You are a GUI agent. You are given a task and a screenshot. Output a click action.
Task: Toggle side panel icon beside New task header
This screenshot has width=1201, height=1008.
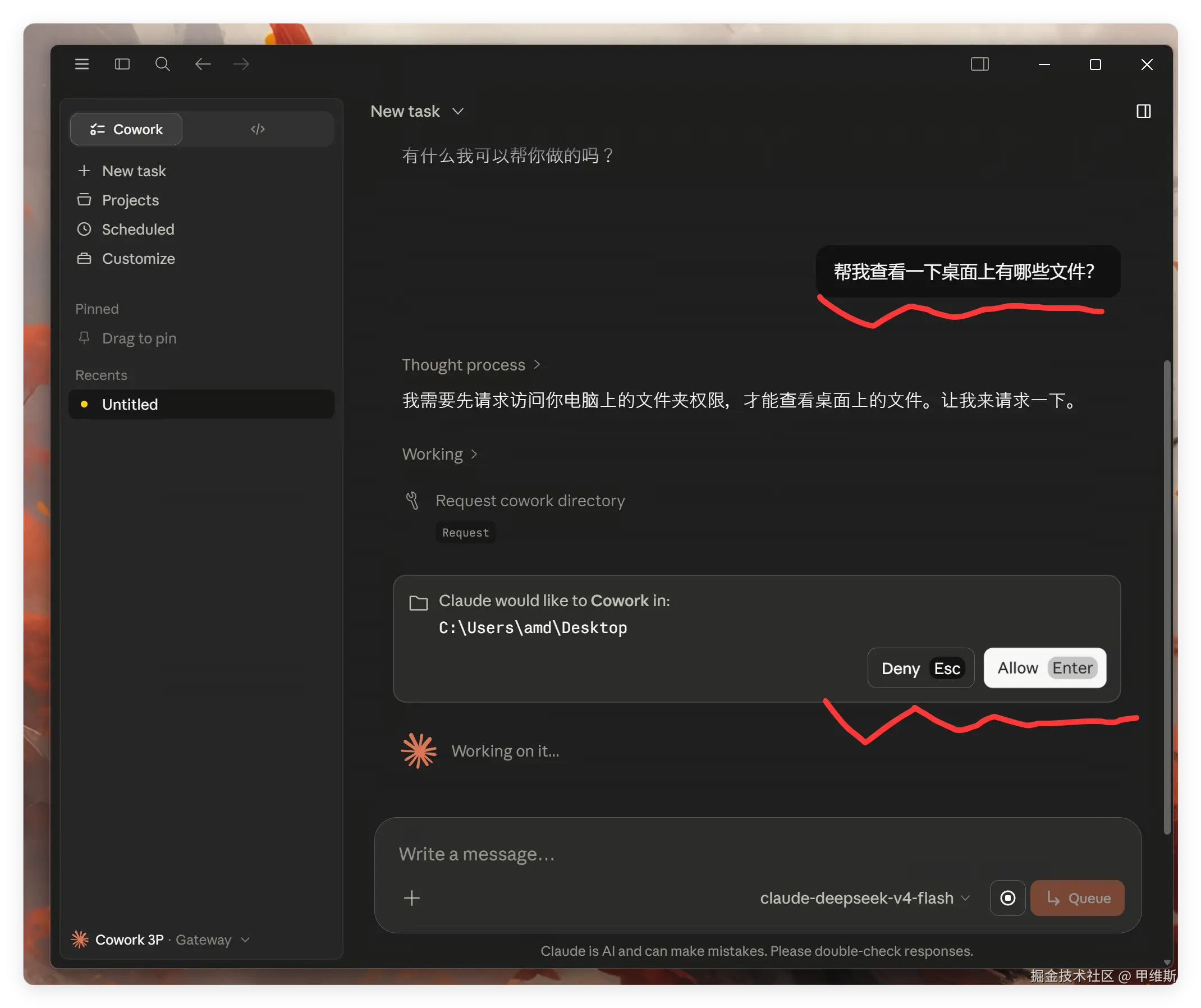pos(1143,111)
